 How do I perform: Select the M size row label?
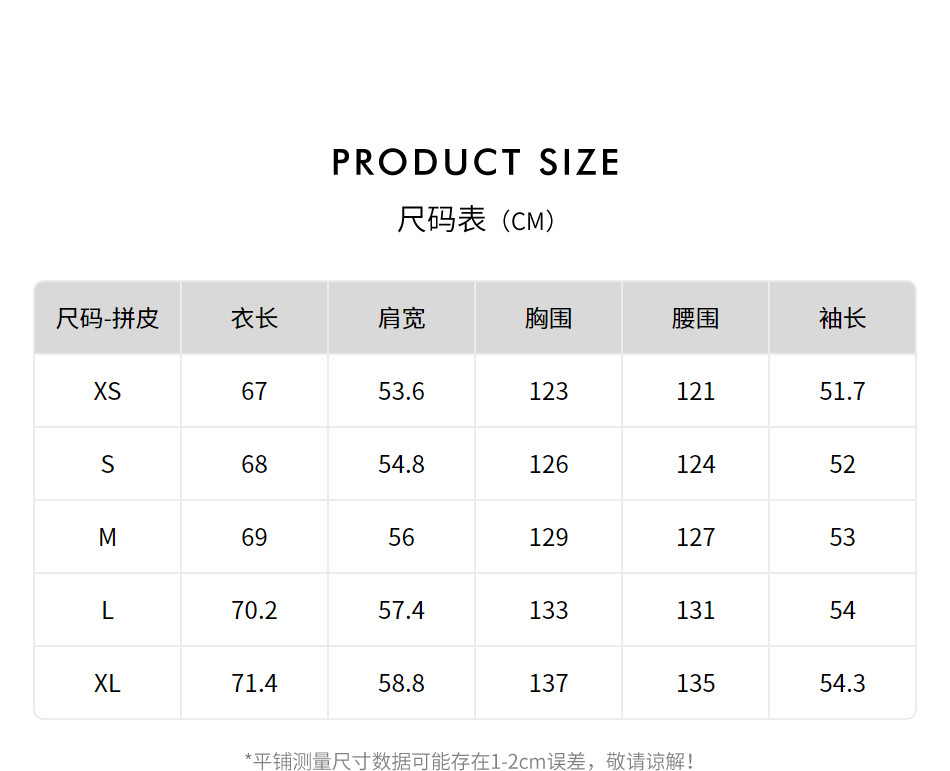tap(108, 537)
